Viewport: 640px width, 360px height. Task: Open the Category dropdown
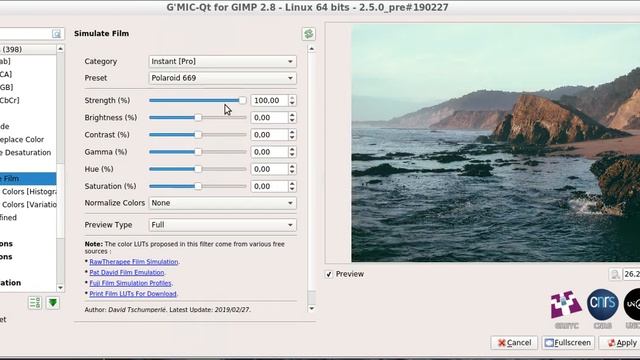pyautogui.click(x=222, y=62)
